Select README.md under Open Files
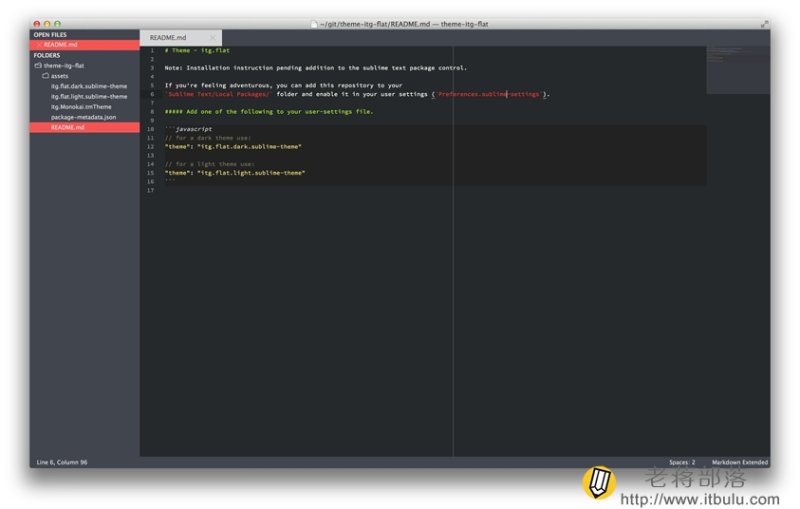800x509 pixels. (85, 45)
